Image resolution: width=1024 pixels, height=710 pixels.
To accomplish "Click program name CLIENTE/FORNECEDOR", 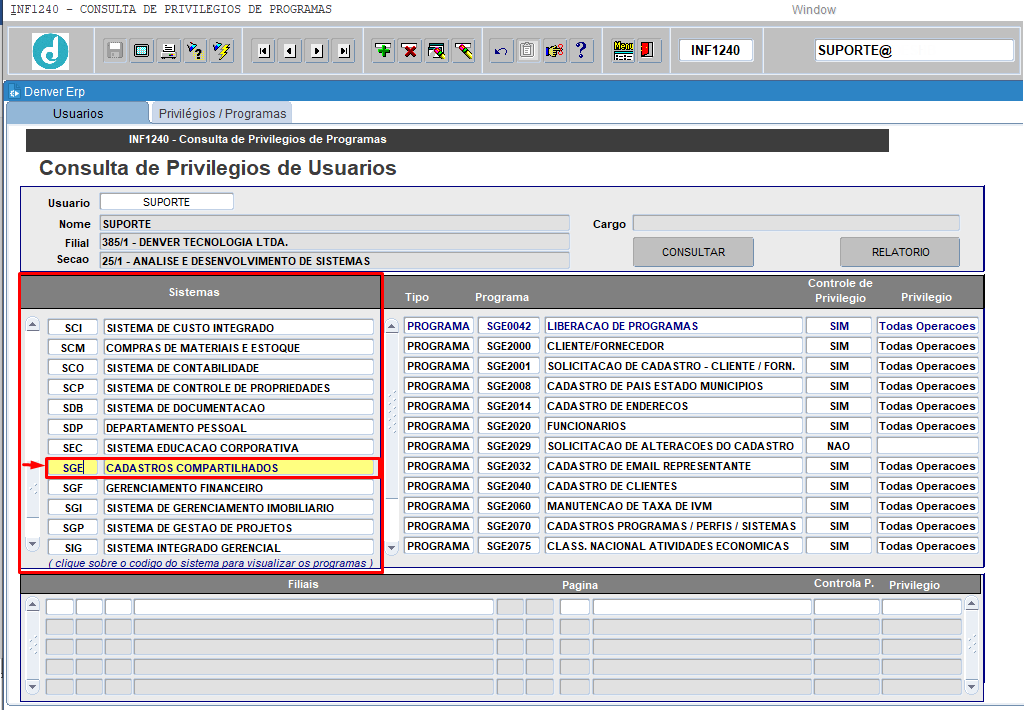I will (x=673, y=346).
